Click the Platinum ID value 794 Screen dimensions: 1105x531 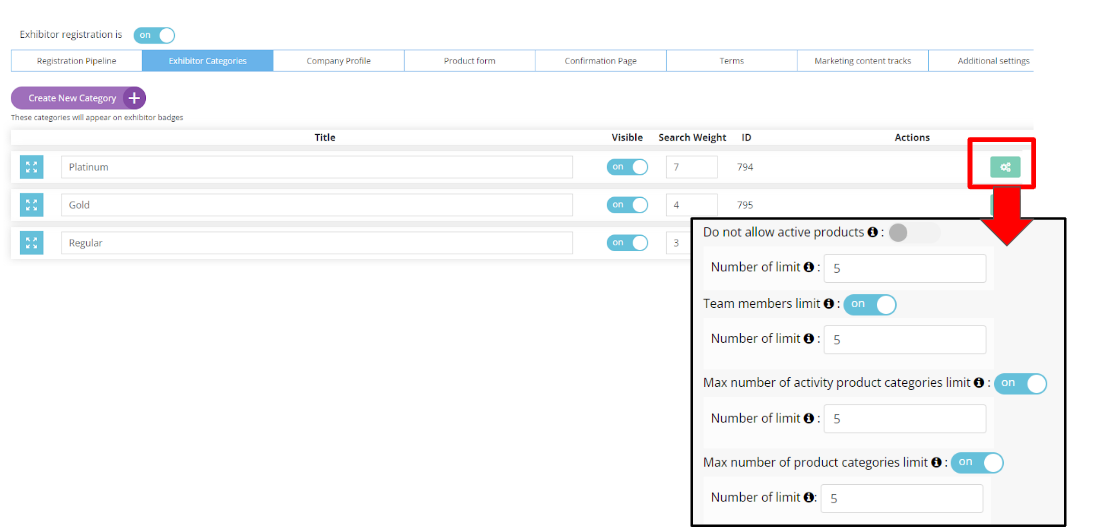click(x=745, y=167)
